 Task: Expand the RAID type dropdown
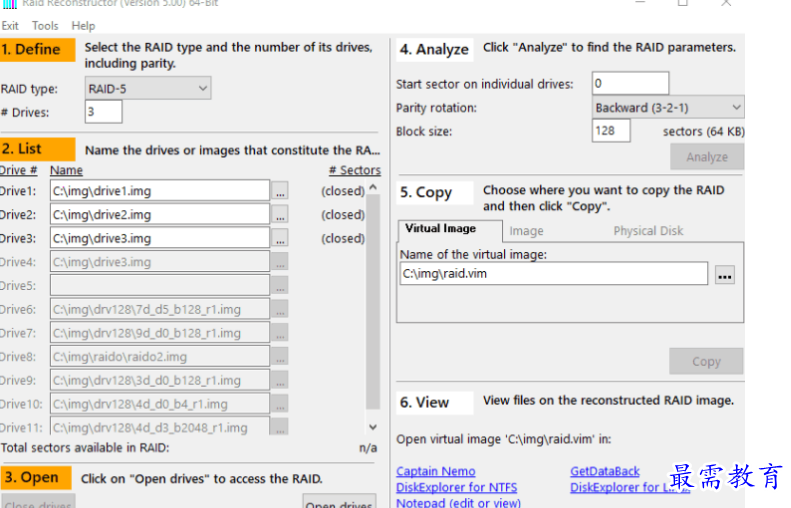coord(148,89)
